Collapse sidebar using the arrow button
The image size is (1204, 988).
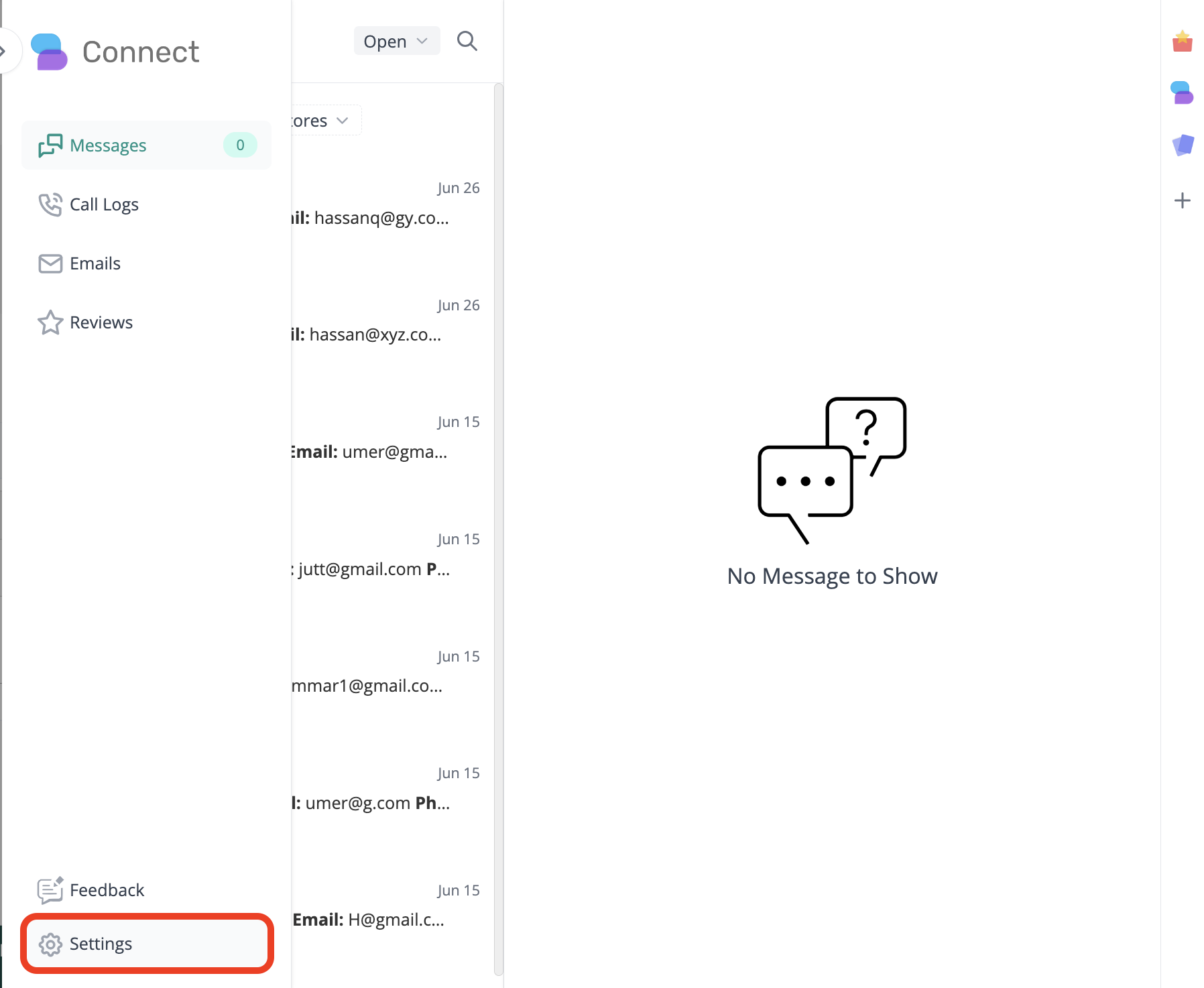[x=5, y=51]
